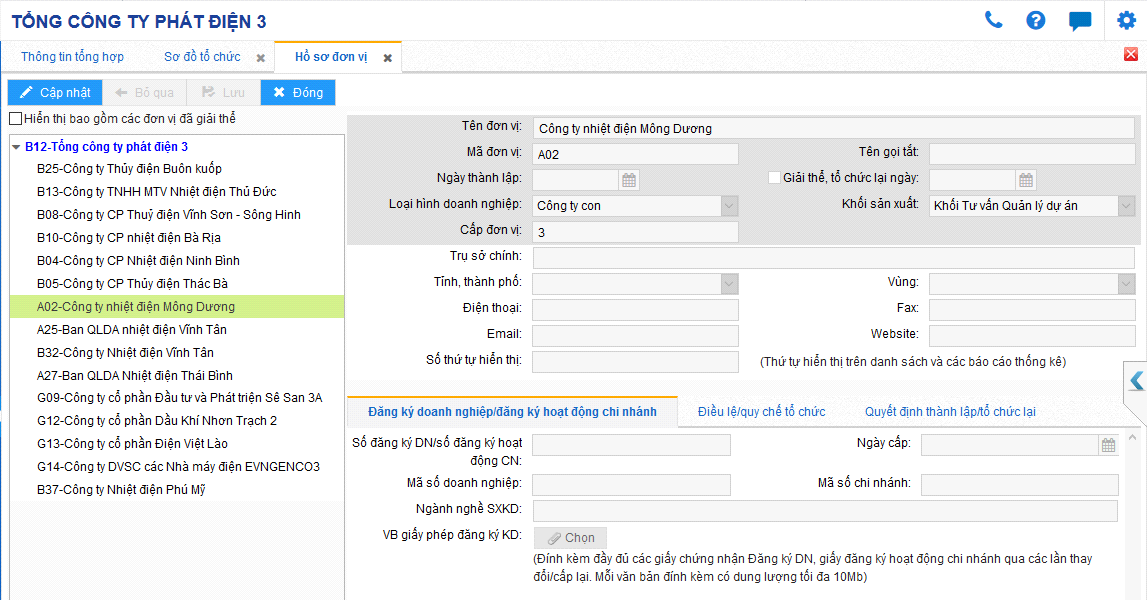Open the Vùng dropdown
1147x600 pixels.
(1127, 284)
